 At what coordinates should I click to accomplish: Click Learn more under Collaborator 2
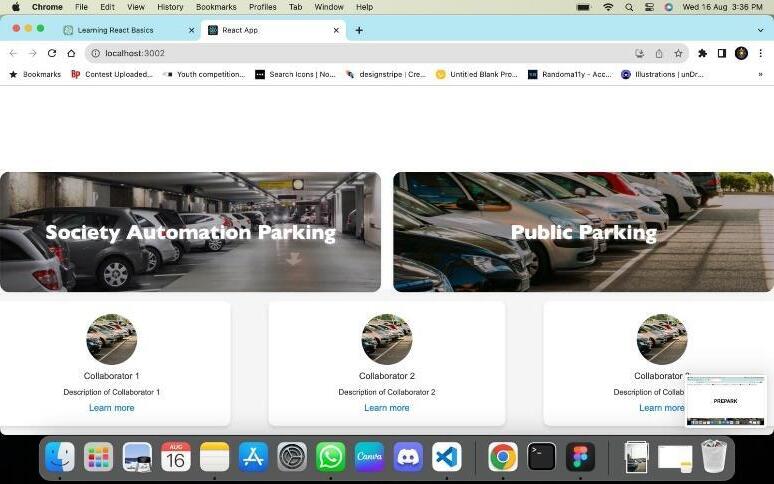(x=387, y=408)
